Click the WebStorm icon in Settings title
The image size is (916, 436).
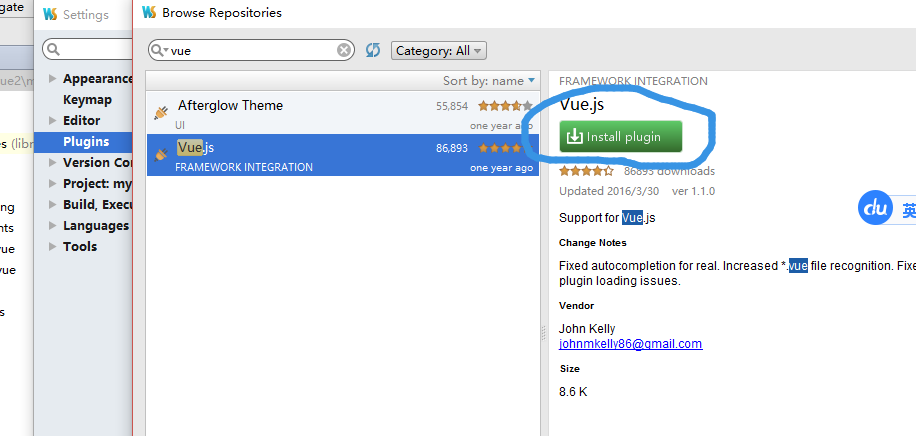(x=50, y=14)
